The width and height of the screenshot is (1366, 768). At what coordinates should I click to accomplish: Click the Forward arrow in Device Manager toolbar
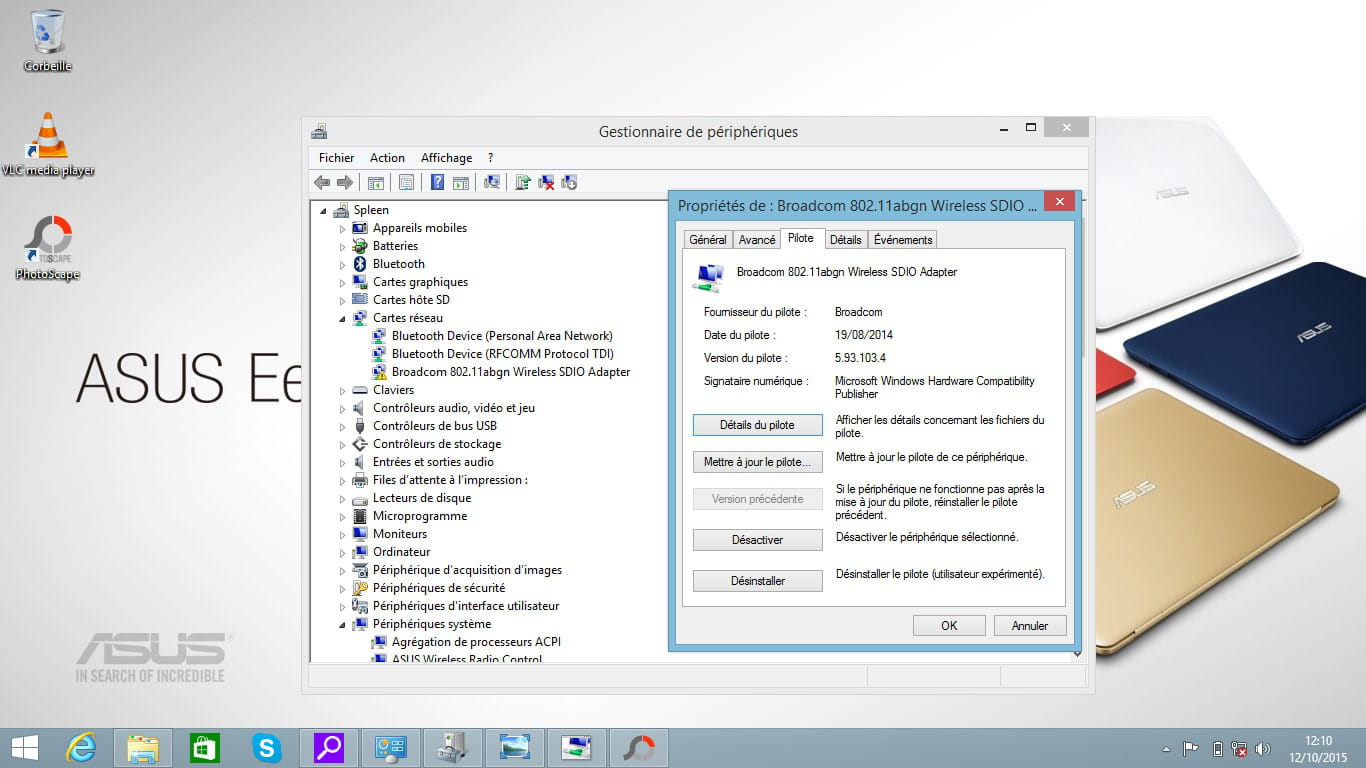click(345, 182)
